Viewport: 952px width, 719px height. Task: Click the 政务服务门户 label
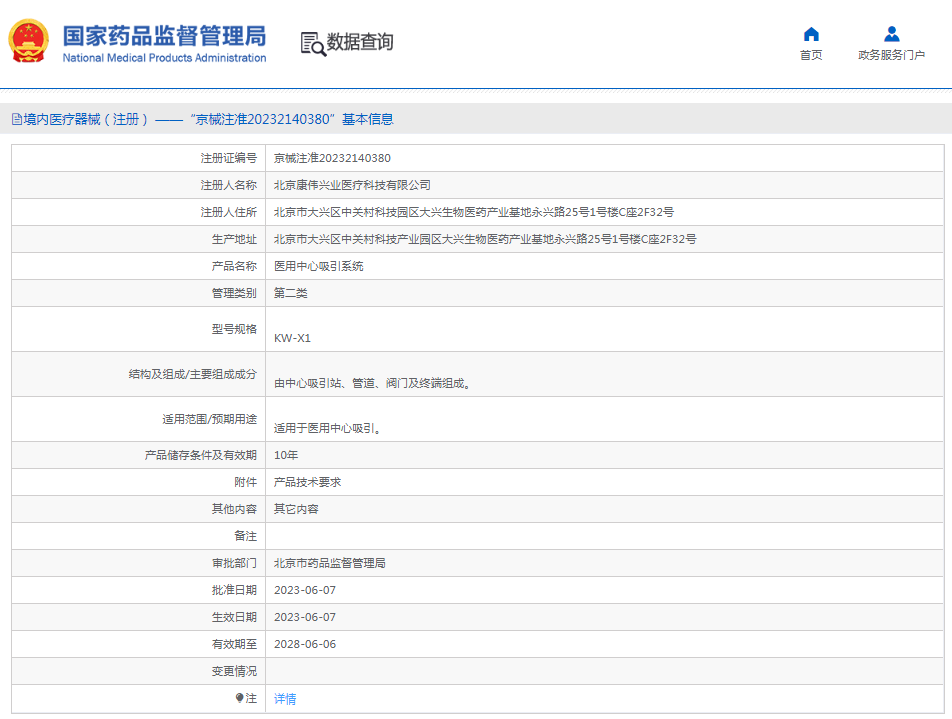891,55
